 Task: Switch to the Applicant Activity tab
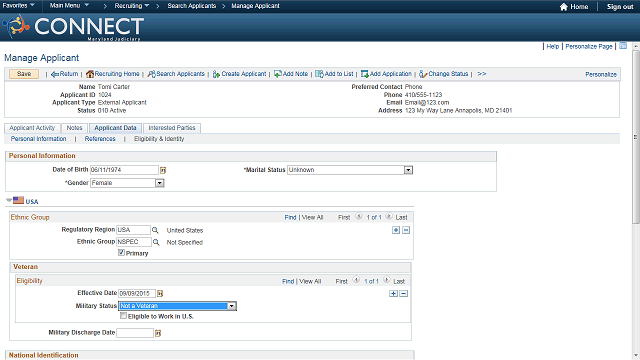pos(32,128)
